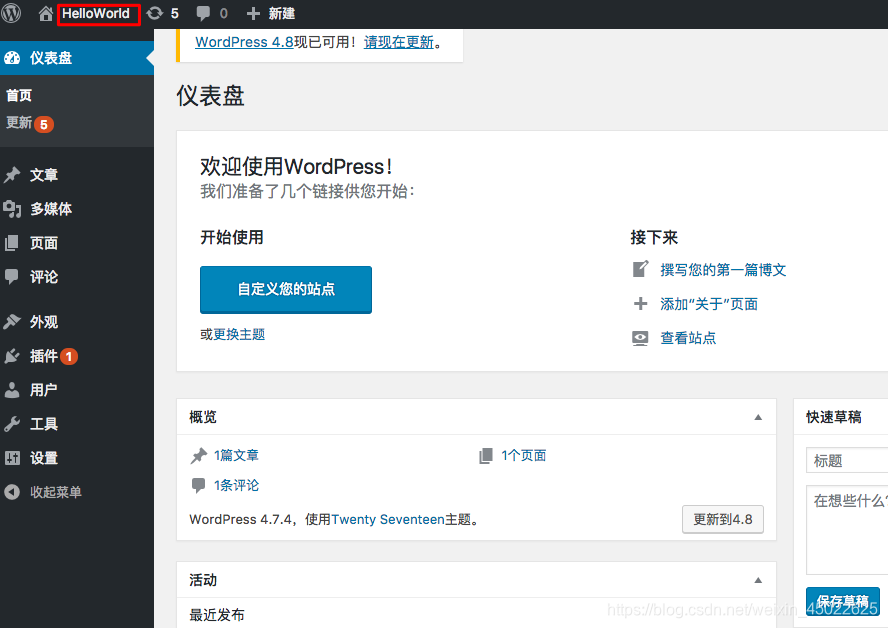Image resolution: width=888 pixels, height=628 pixels.
Task: Click the 5 updates count in admin bar
Action: (174, 14)
